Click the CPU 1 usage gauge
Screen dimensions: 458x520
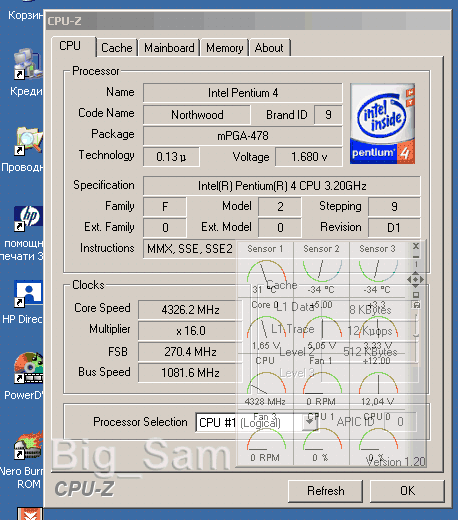[x=321, y=438]
